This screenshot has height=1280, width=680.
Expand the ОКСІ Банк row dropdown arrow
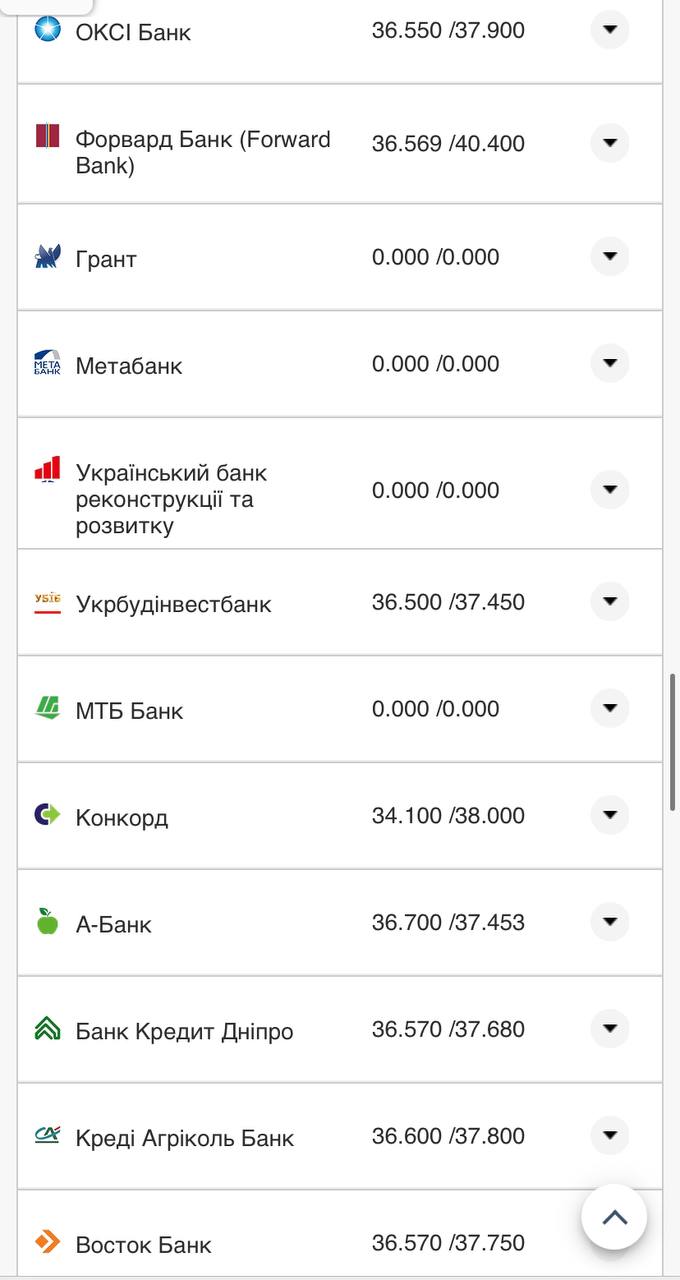[609, 29]
